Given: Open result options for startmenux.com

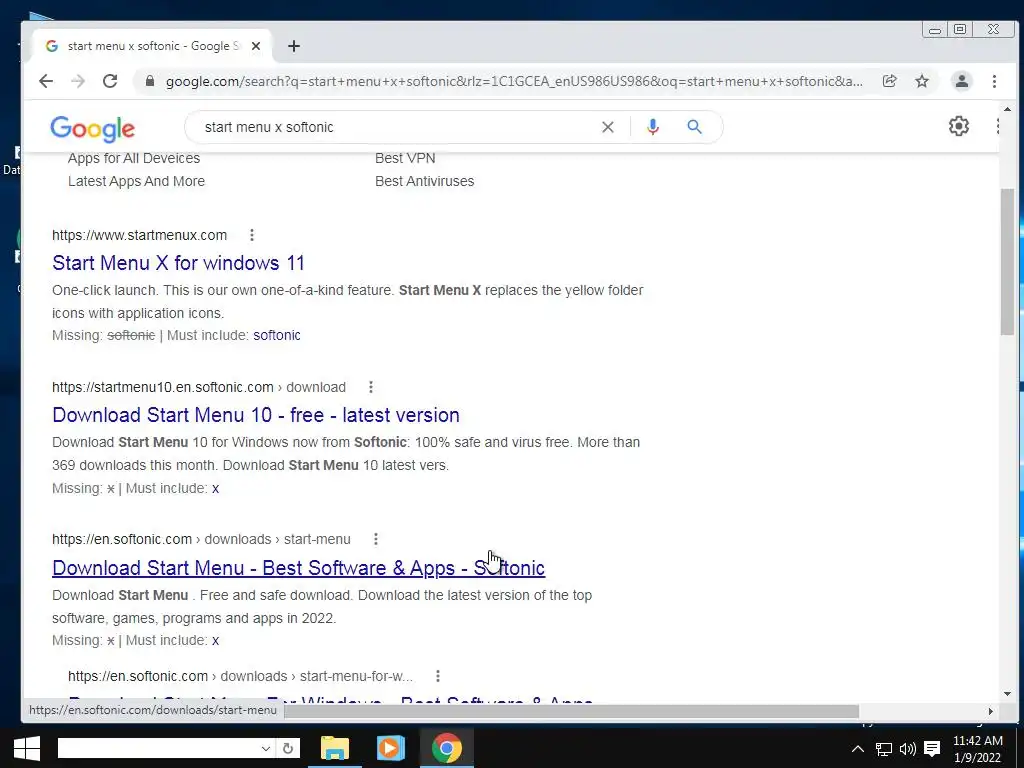Looking at the screenshot, I should (x=251, y=234).
